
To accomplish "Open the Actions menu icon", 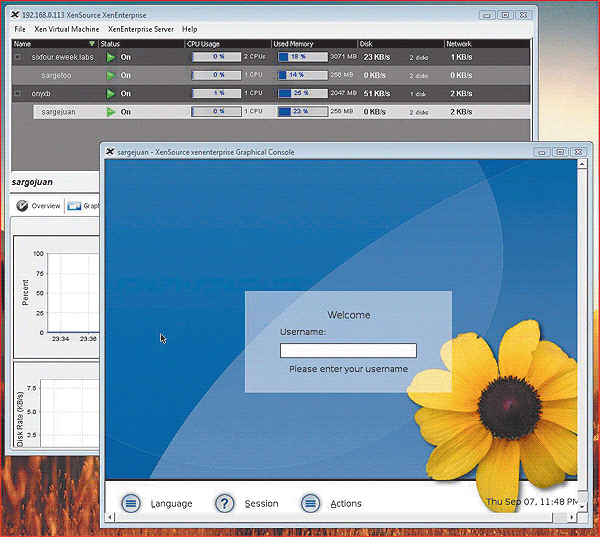I will click(310, 503).
